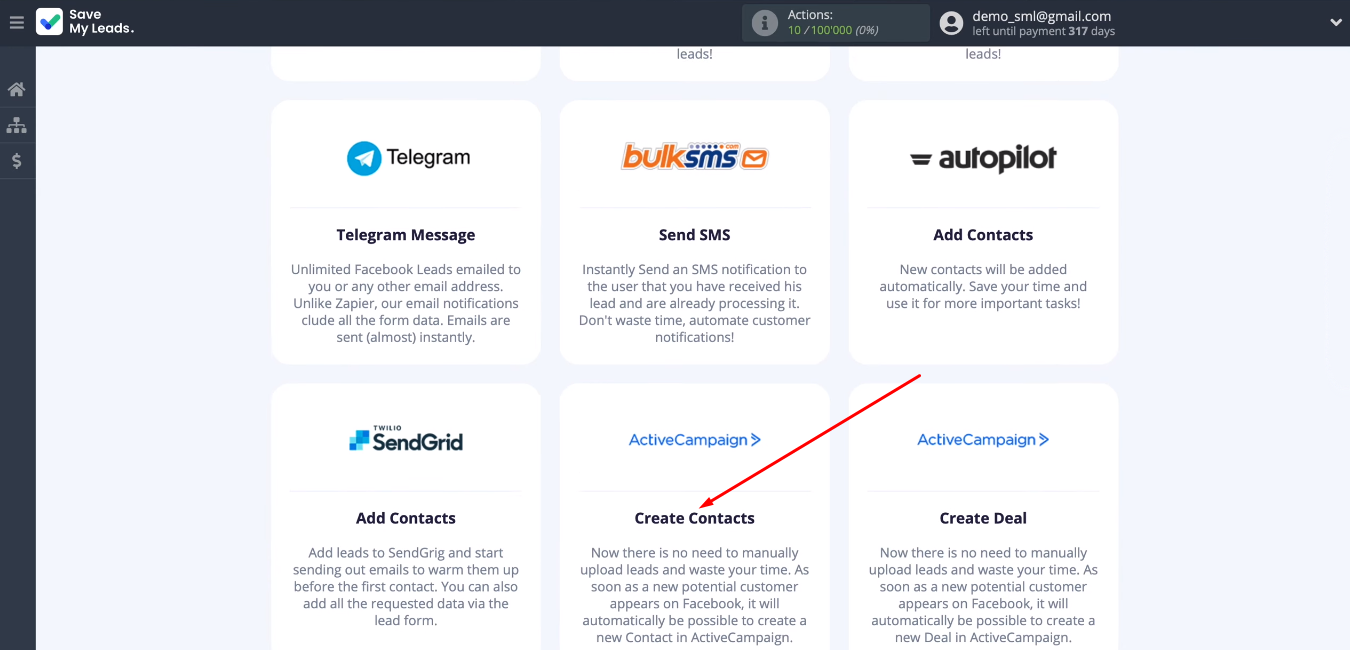Select the Send SMS title
1350x650 pixels.
click(695, 235)
